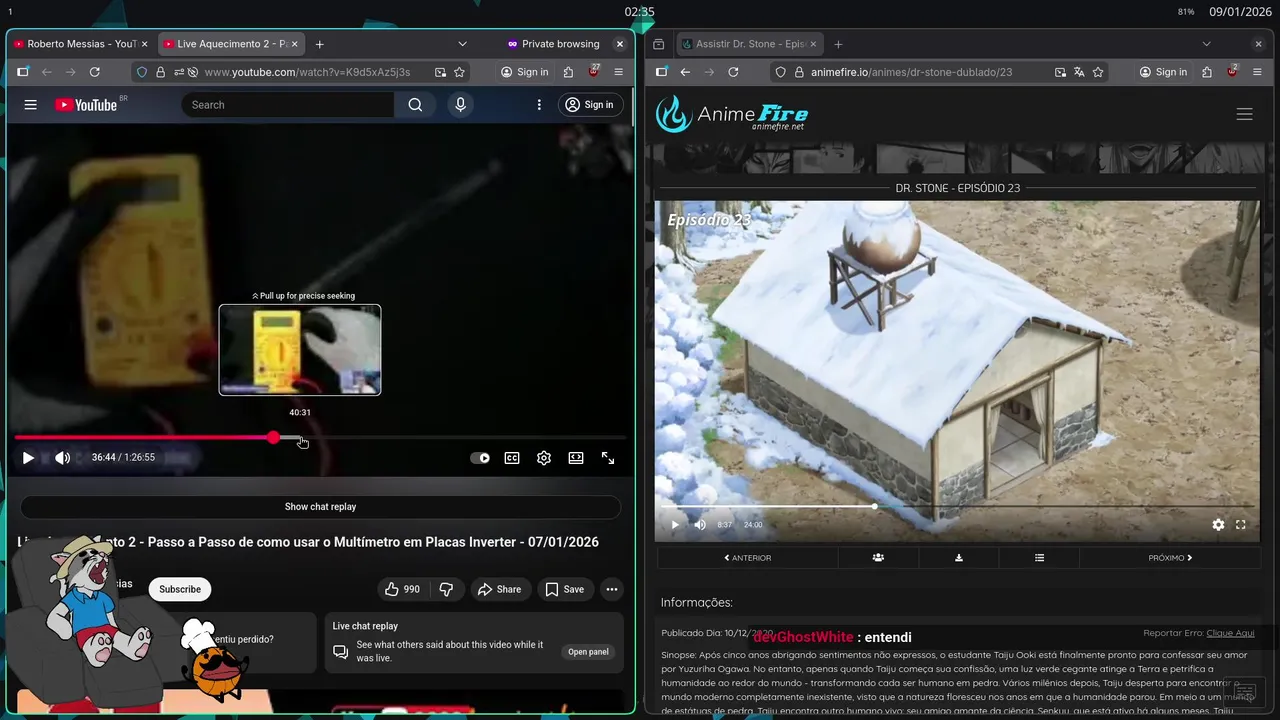Screen dimensions: 1280x720
Task: Click the group users icon below player
Action: (878, 558)
